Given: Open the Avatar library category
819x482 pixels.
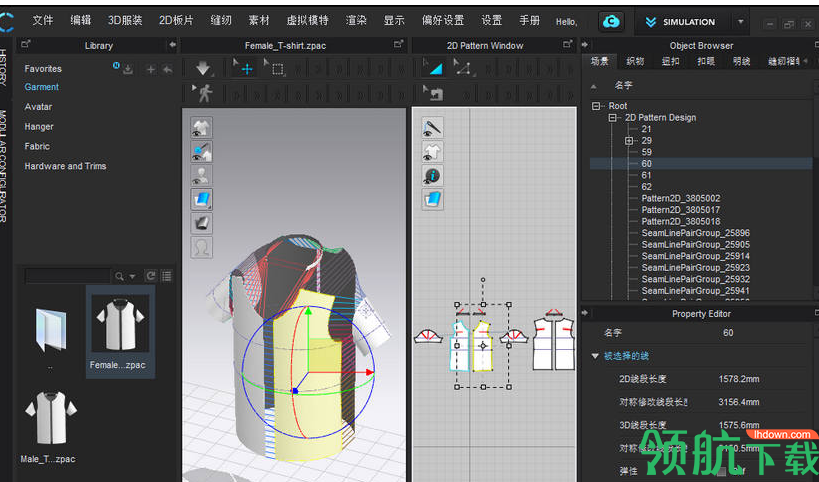Looking at the screenshot, I should pyautogui.click(x=38, y=107).
